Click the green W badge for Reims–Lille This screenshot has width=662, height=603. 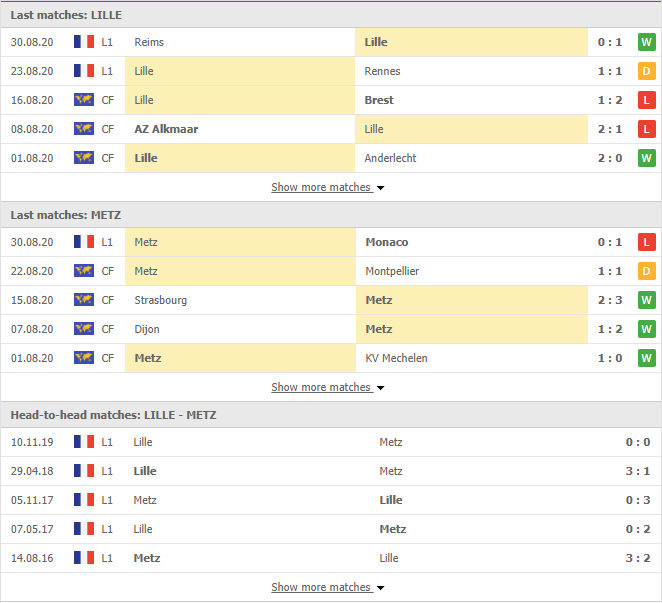click(x=646, y=42)
